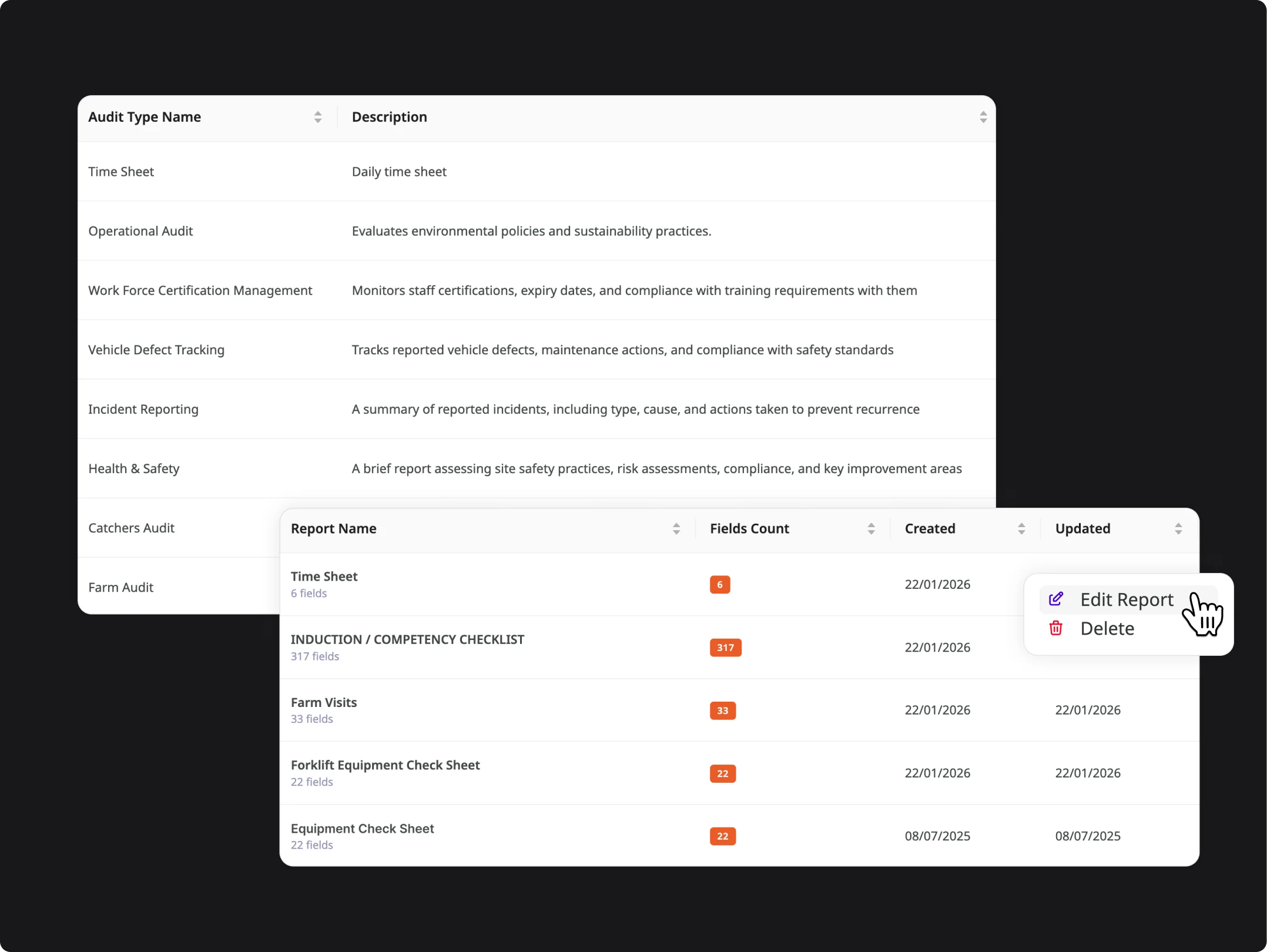Screen dimensions: 1267x952
Task: Sort reports by Report Name arrows
Action: pyautogui.click(x=676, y=528)
